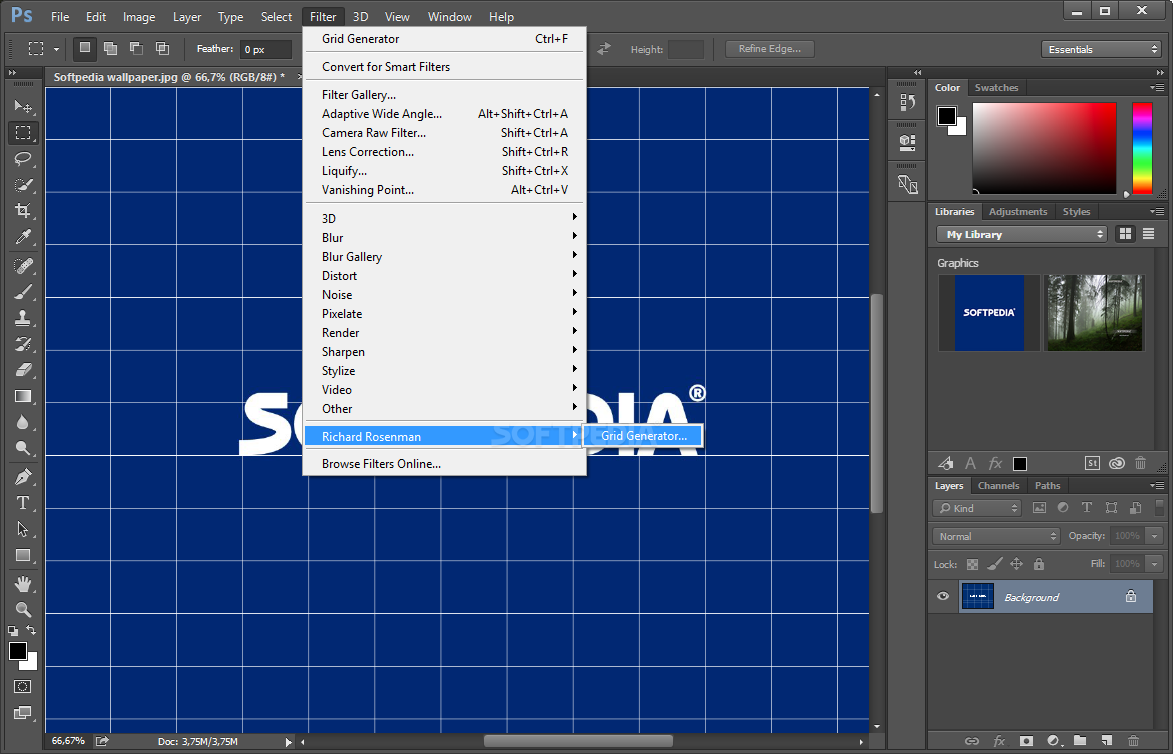
Task: Toggle Subtract from selection mode
Action: click(x=136, y=49)
